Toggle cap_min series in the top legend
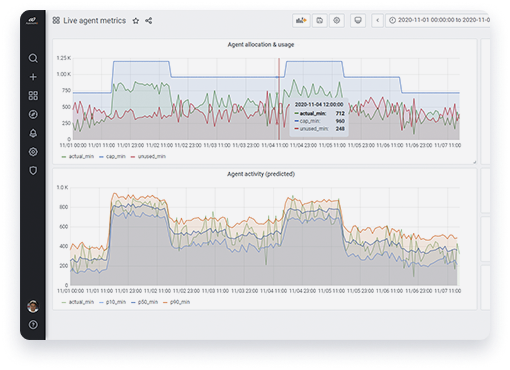The height and width of the screenshot is (370, 510). pyautogui.click(x=112, y=156)
